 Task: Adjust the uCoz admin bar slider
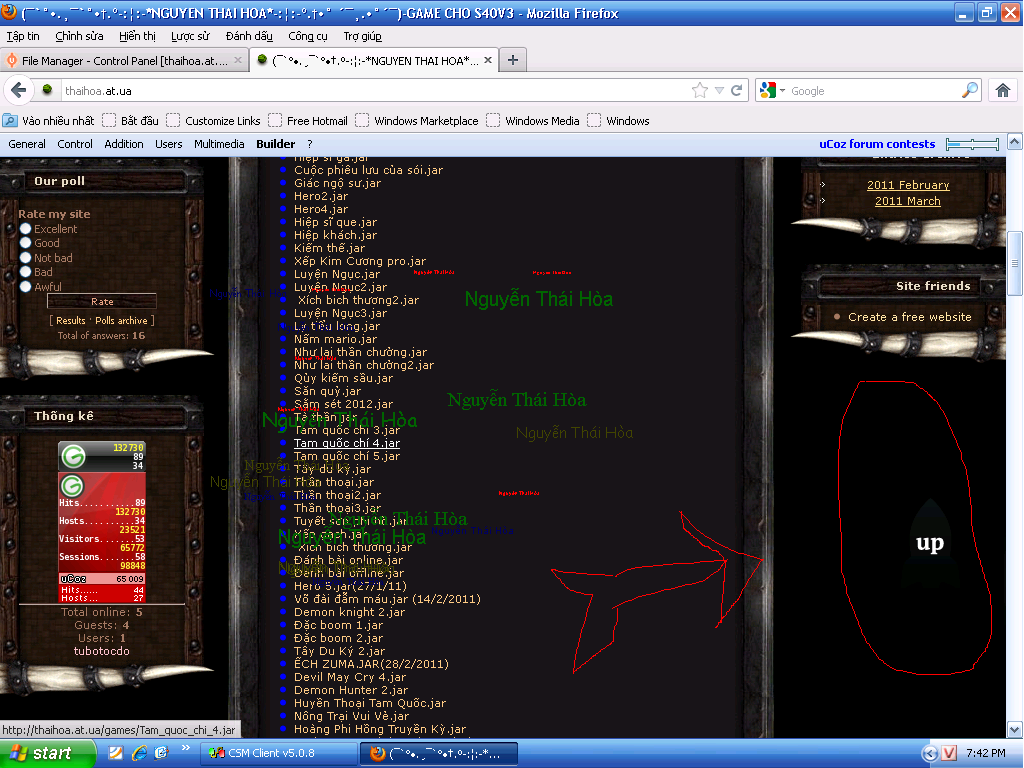(972, 144)
